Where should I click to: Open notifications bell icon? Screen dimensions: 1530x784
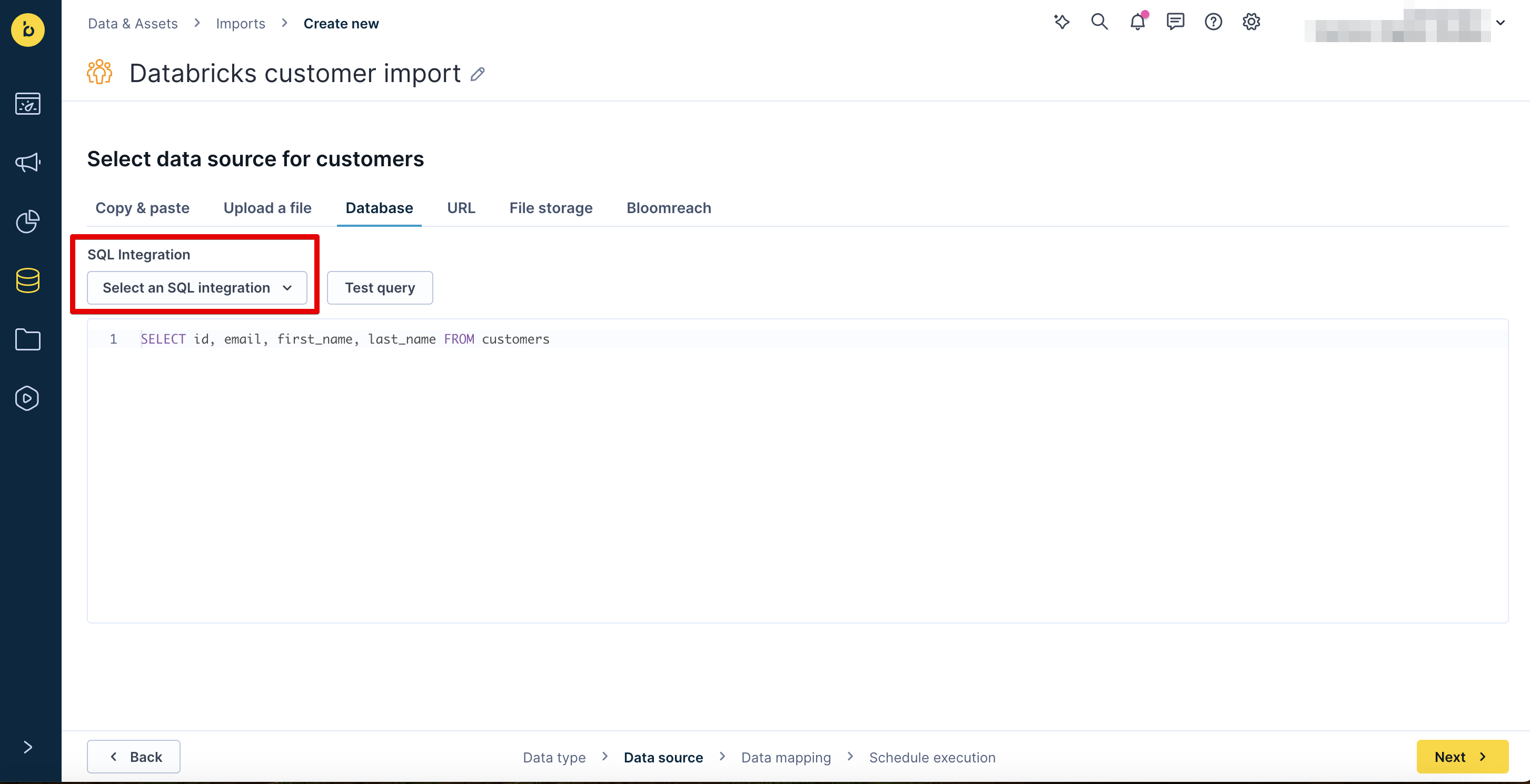coord(1137,23)
